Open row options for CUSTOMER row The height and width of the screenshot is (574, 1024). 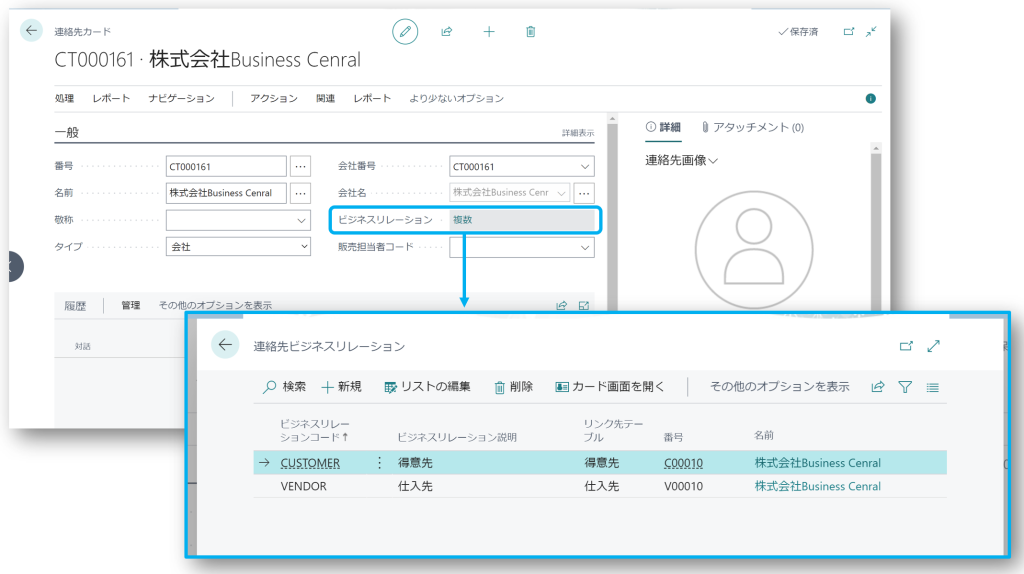point(379,462)
